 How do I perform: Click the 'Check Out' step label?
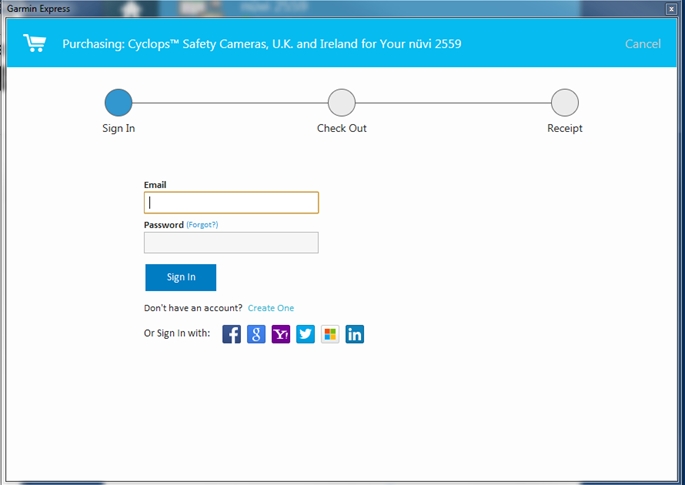[342, 128]
